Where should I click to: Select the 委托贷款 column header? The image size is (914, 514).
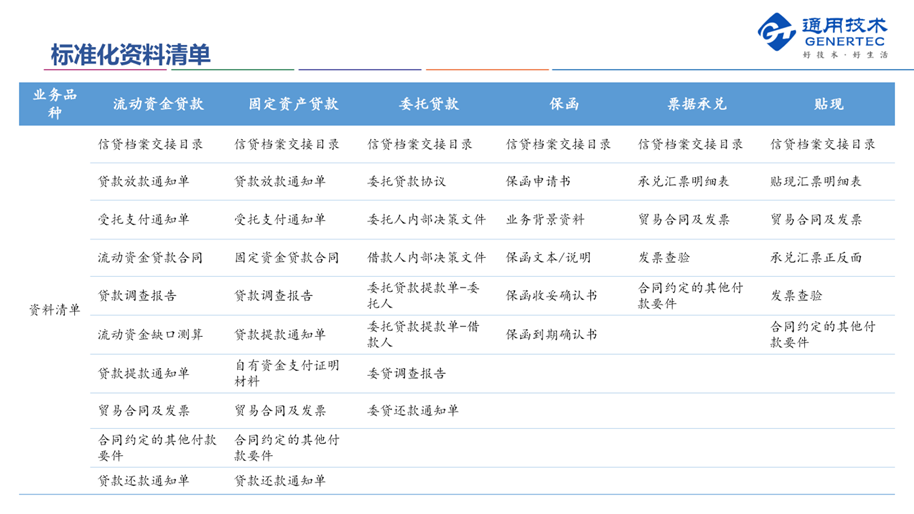click(428, 104)
